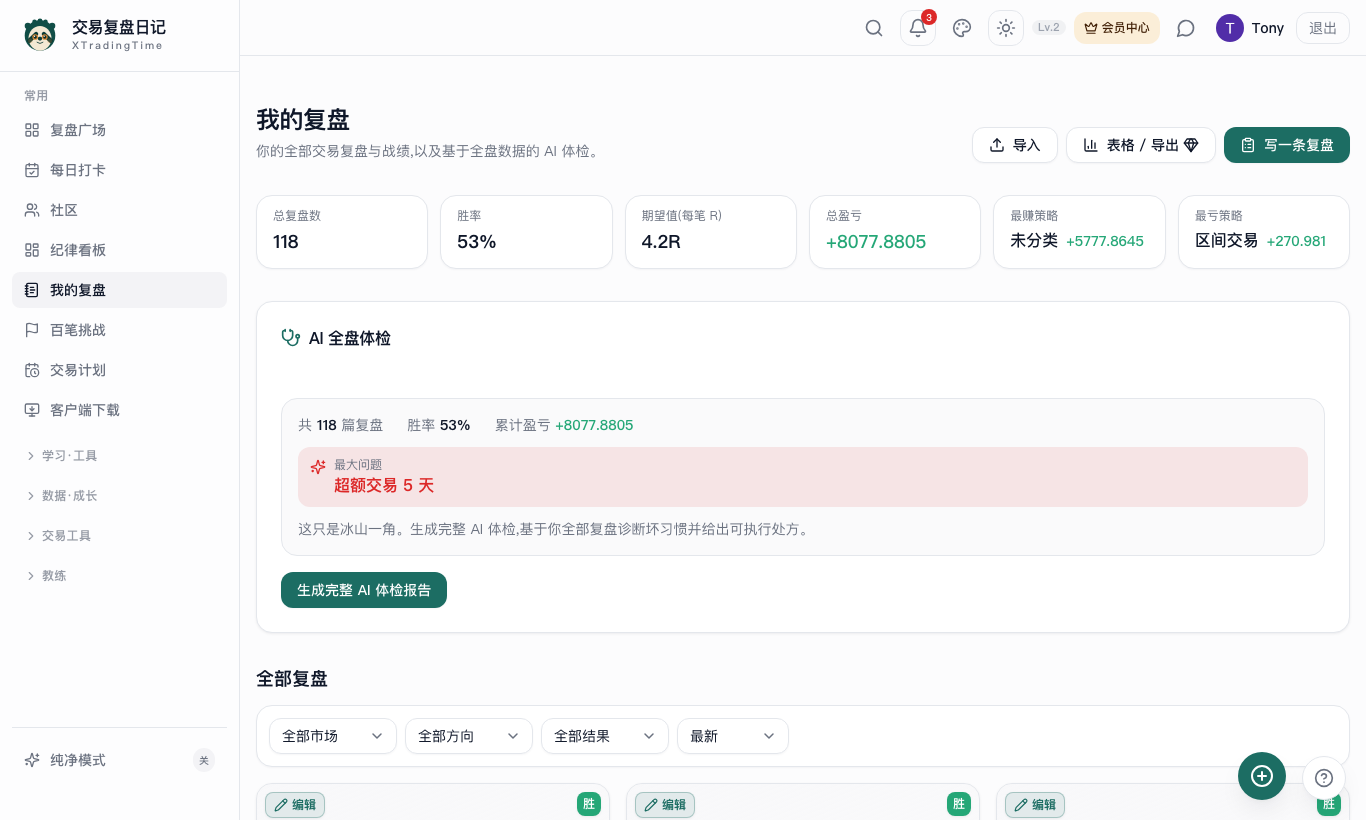Expand the 数据·成长 section
The width and height of the screenshot is (1366, 820).
(119, 496)
